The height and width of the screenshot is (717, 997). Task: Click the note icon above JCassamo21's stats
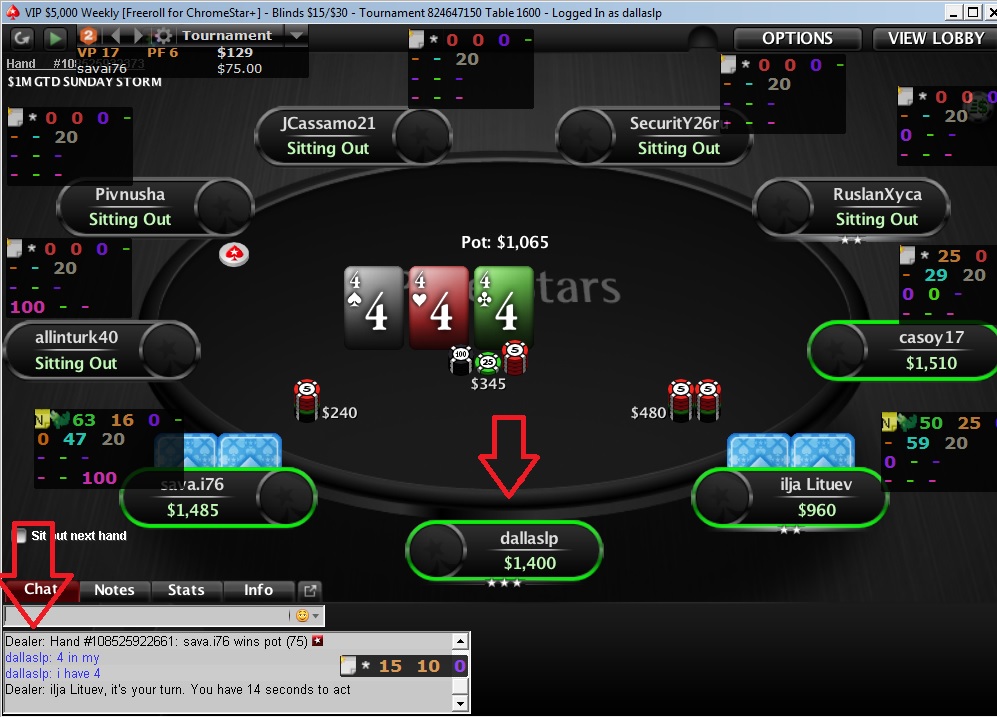416,39
